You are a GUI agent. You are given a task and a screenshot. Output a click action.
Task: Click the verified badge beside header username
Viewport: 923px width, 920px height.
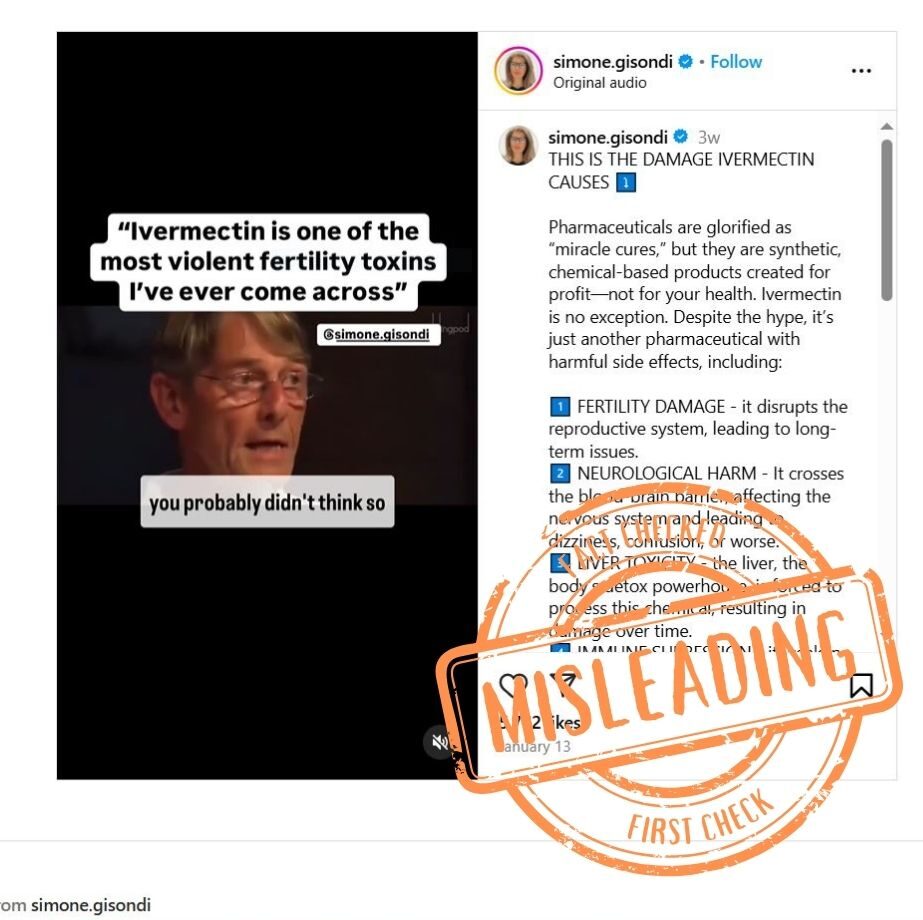click(x=685, y=61)
